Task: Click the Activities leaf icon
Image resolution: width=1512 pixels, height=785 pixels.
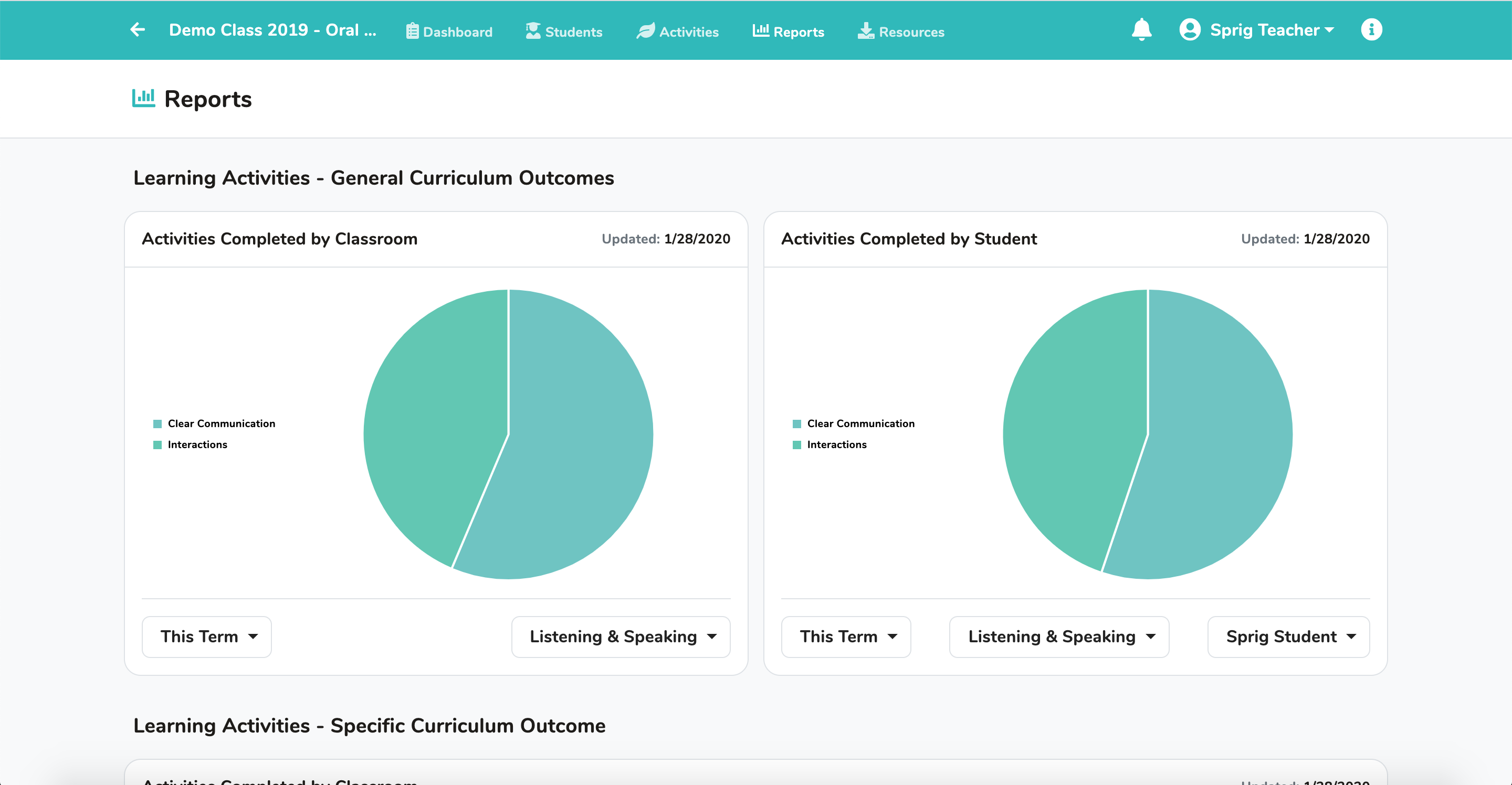Action: tap(646, 31)
